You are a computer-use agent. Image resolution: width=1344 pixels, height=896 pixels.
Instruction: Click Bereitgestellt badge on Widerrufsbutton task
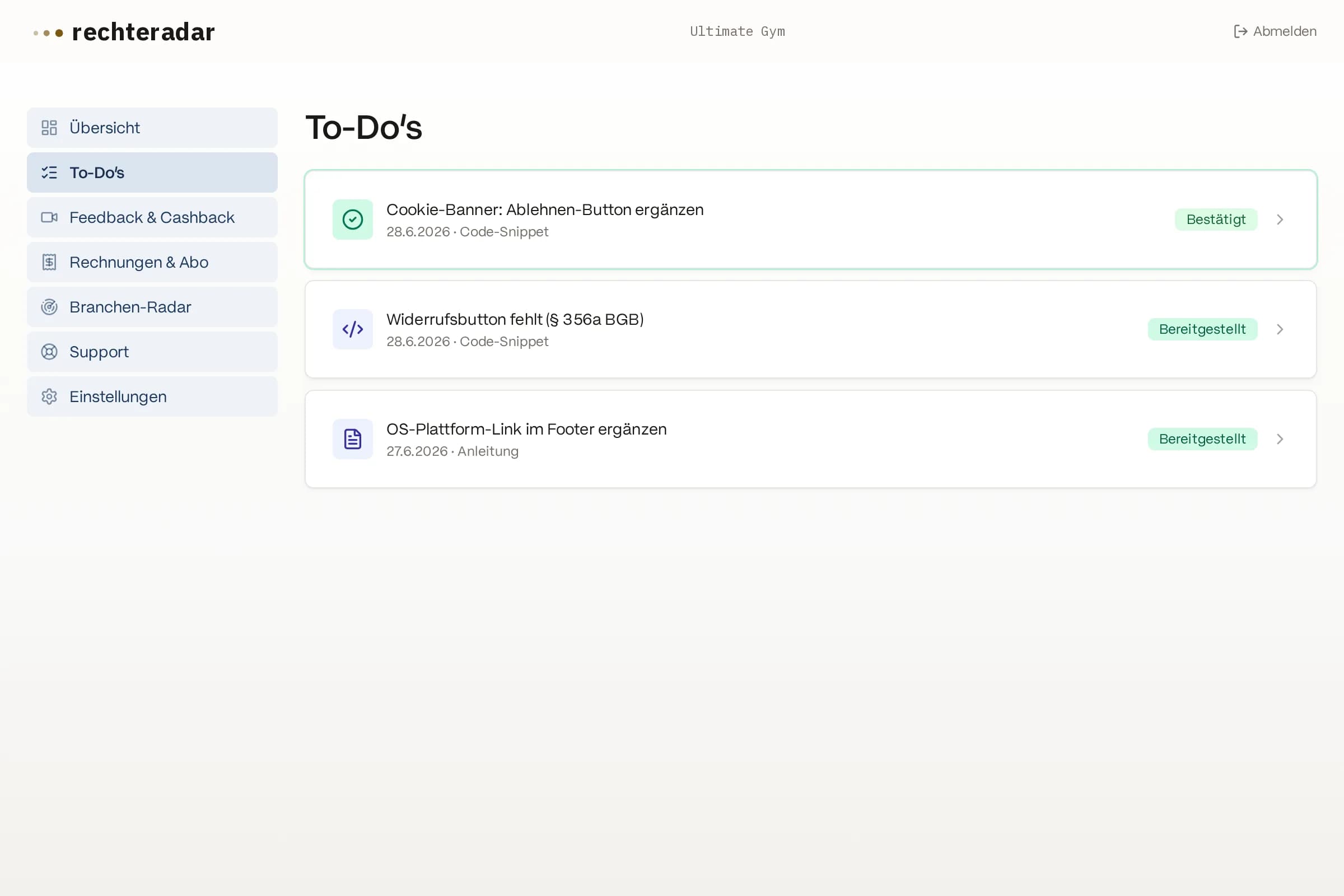pos(1202,329)
